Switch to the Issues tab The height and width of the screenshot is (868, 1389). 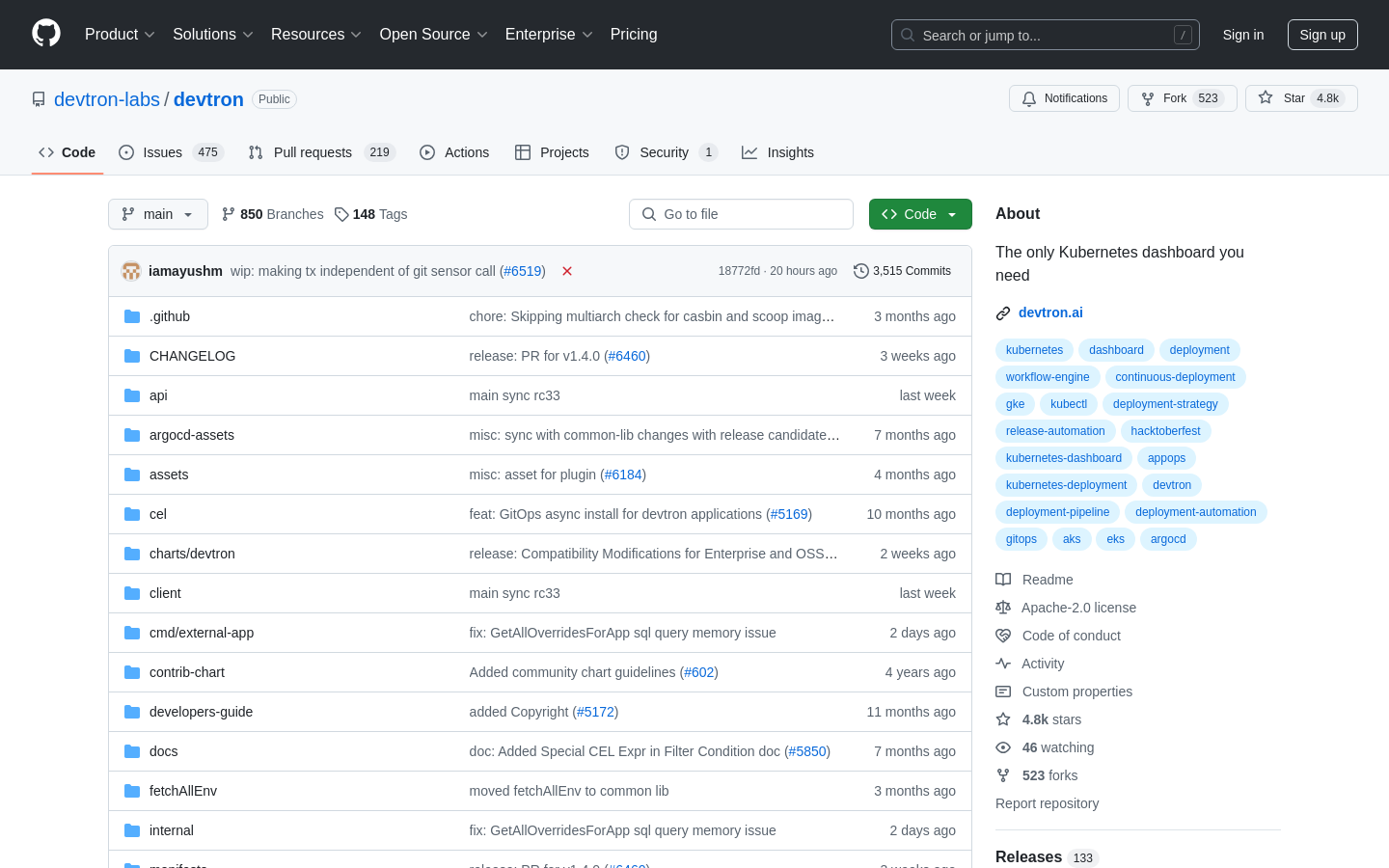click(x=171, y=152)
